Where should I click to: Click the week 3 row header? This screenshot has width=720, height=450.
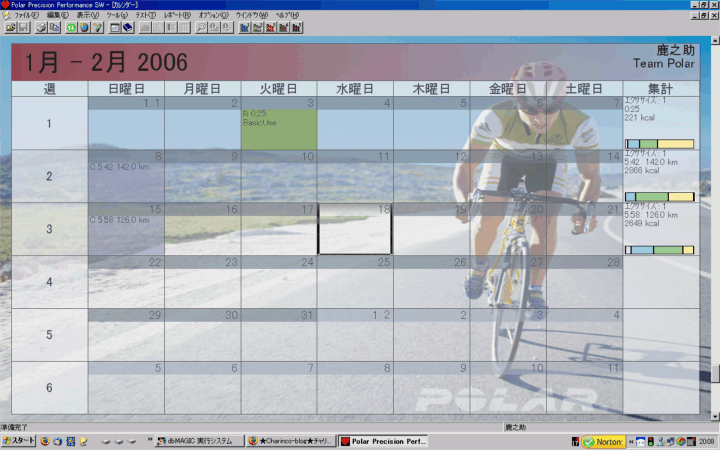click(x=49, y=230)
